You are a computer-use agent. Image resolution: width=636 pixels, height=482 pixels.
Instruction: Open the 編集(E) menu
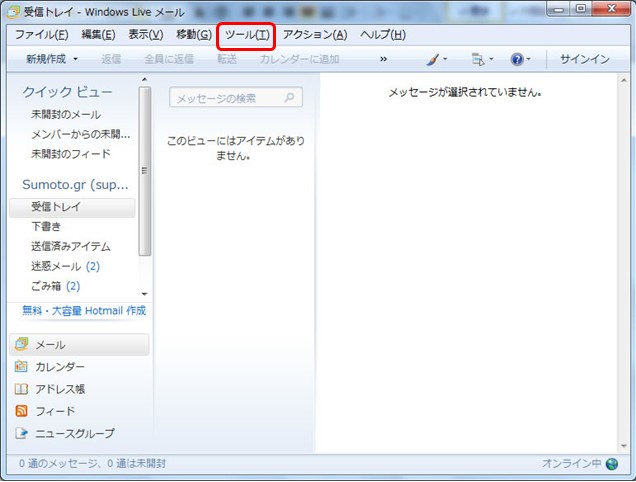click(98, 35)
